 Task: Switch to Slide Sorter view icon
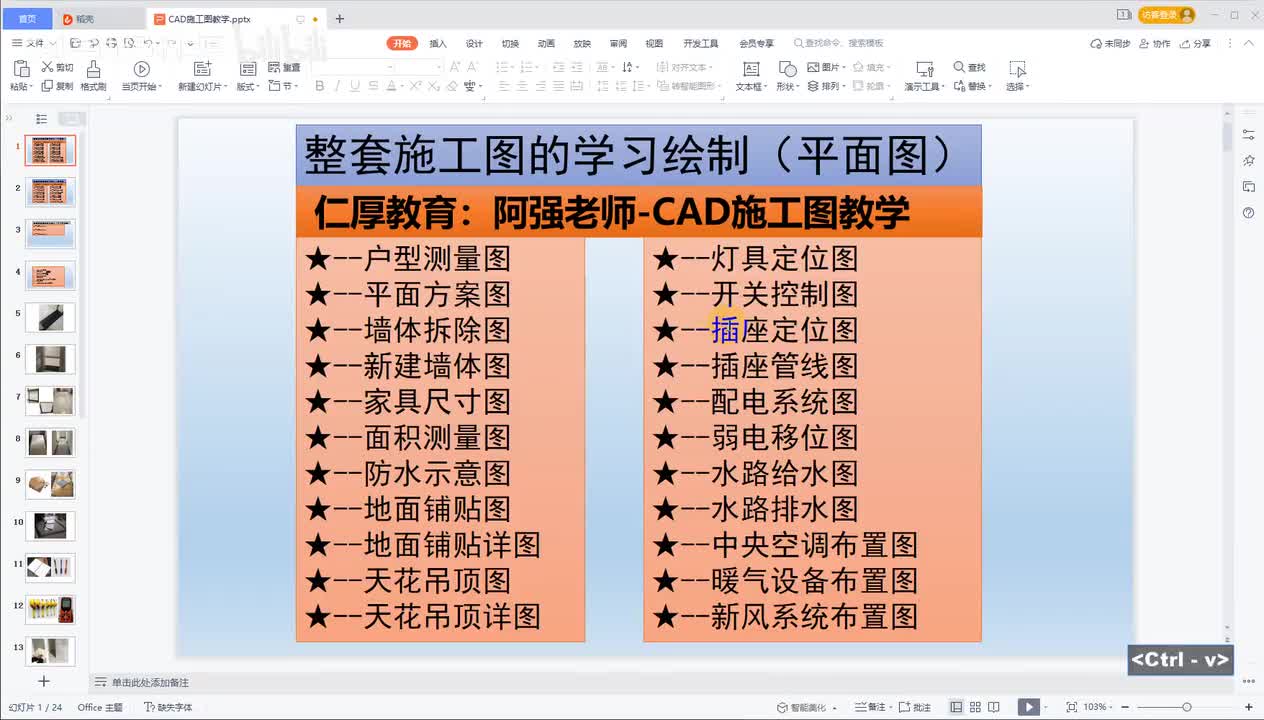pyautogui.click(x=976, y=707)
